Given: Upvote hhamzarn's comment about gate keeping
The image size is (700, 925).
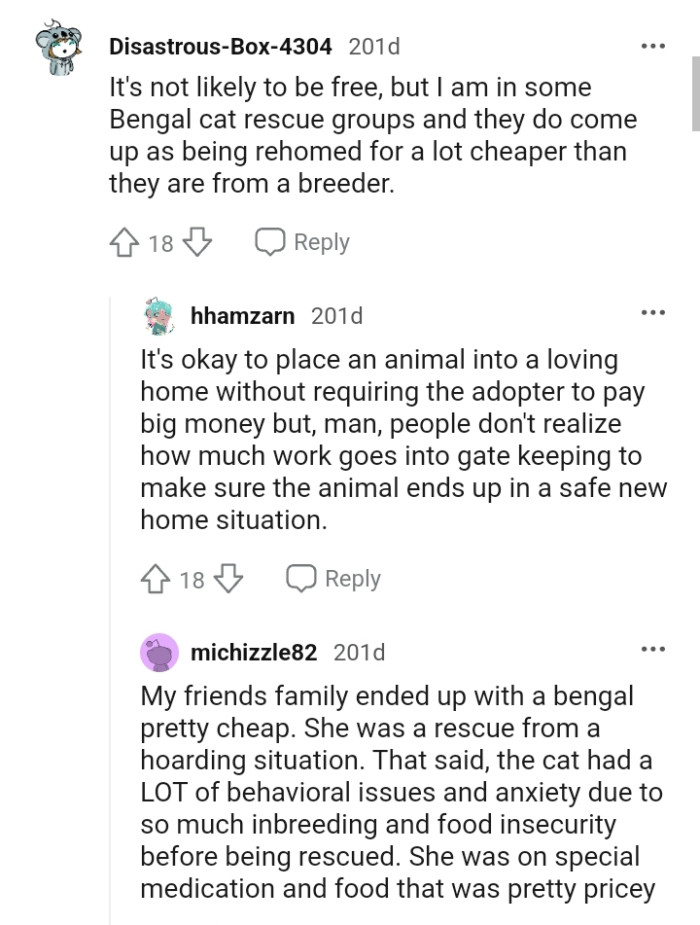Looking at the screenshot, I should (156, 578).
